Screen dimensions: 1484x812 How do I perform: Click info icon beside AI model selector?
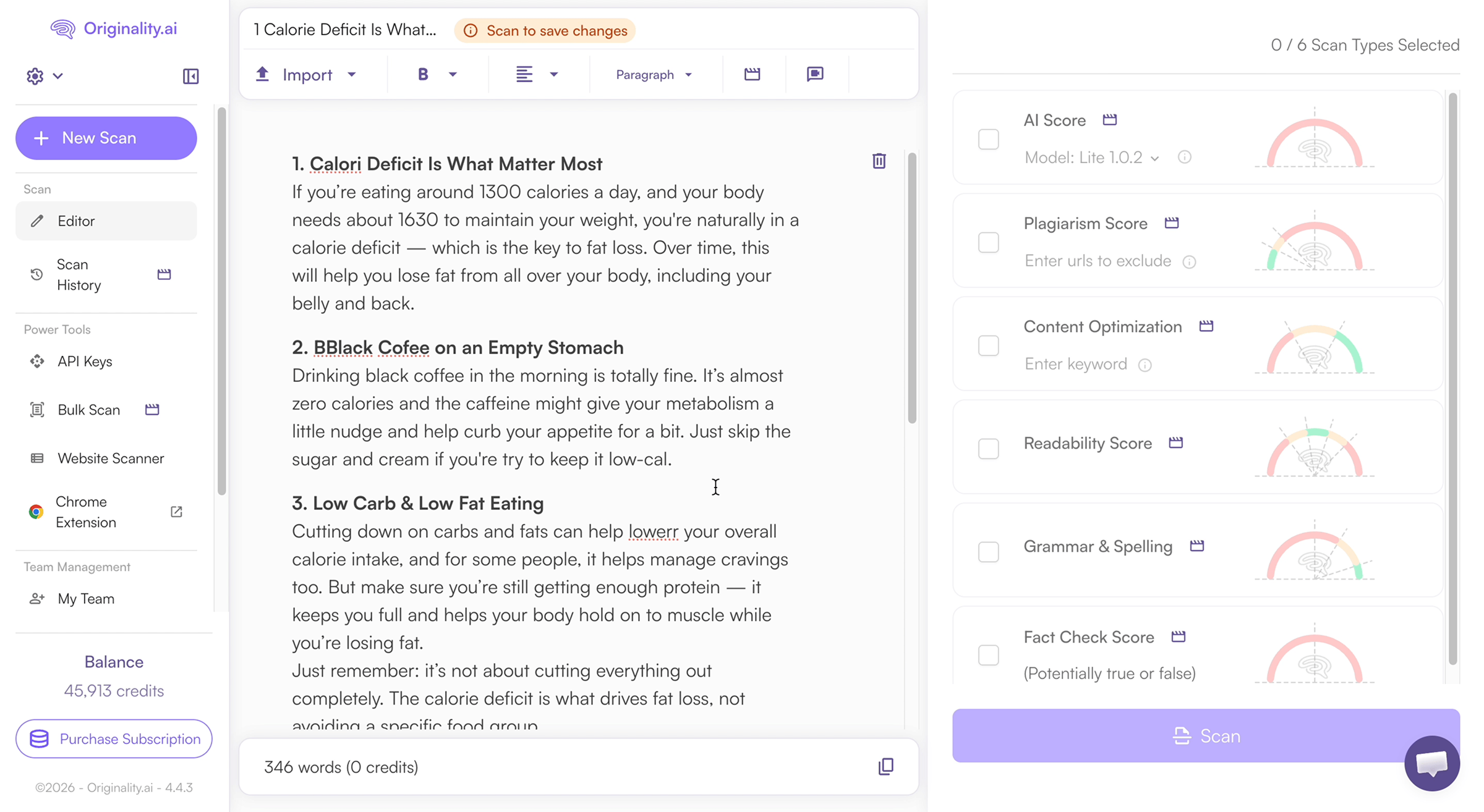pos(1184,157)
